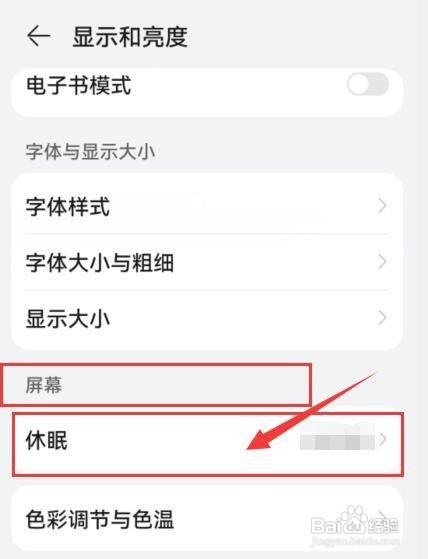
Task: Select the 字体与显示大小 section header
Action: coord(90,152)
